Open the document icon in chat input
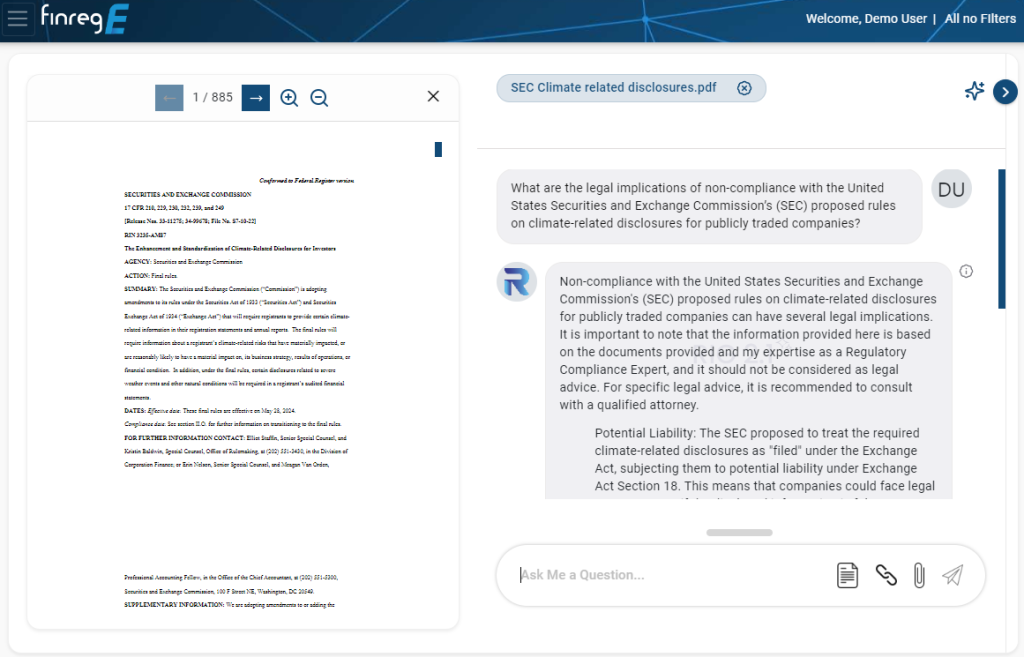 pos(847,575)
